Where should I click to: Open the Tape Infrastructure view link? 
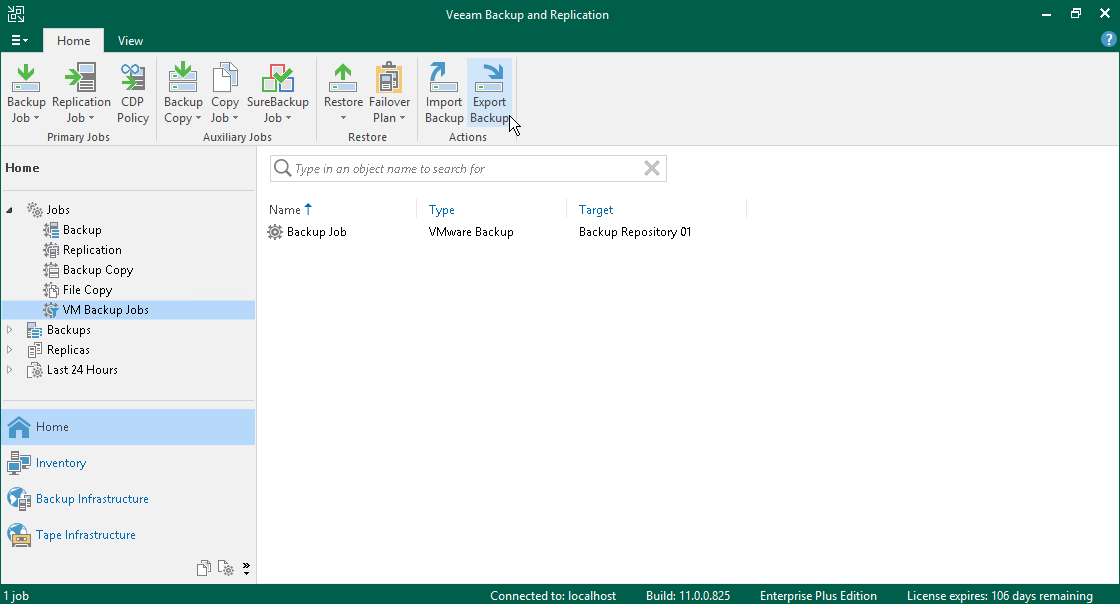coord(86,535)
